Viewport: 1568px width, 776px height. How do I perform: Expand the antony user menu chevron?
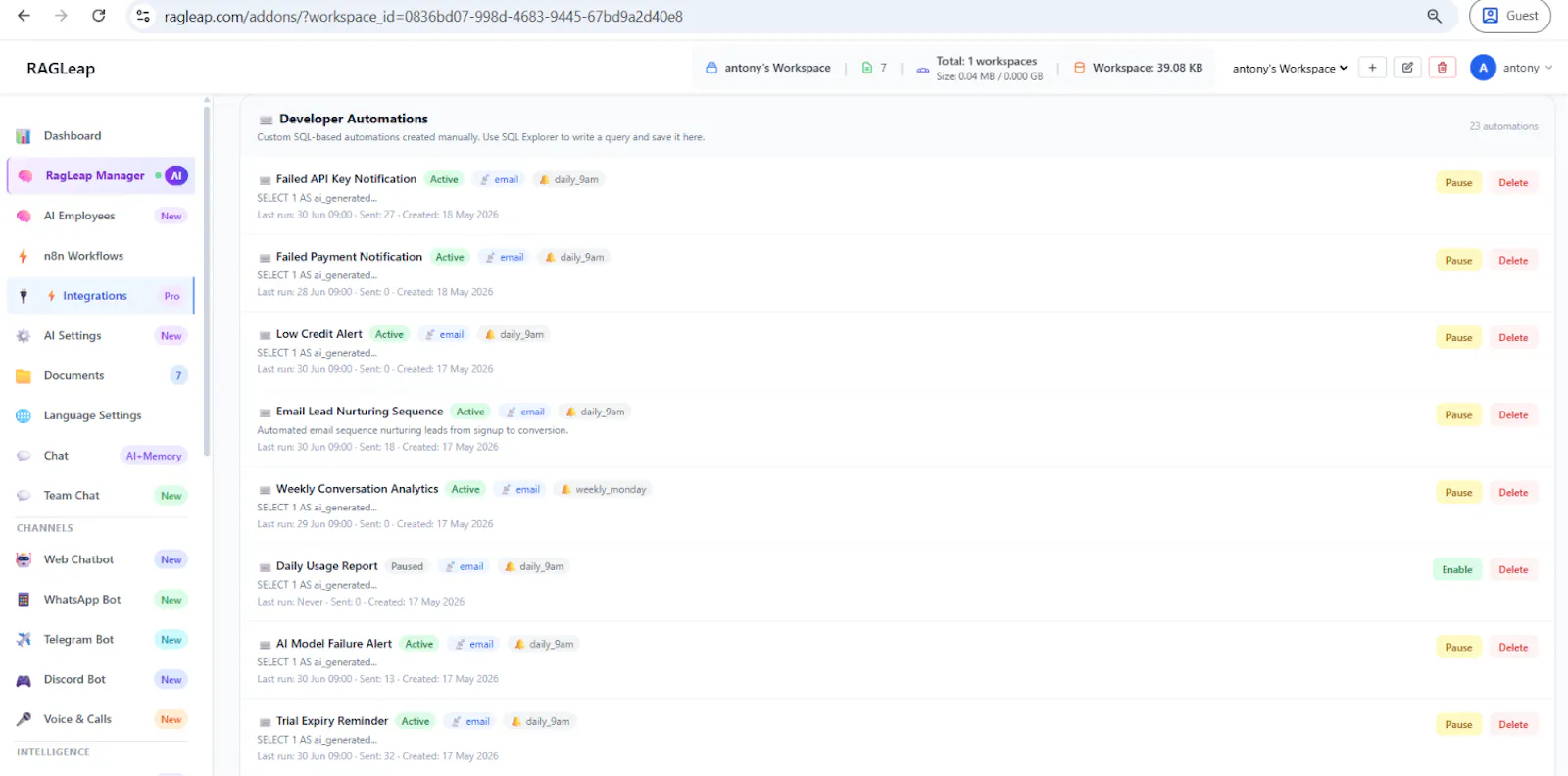tap(1549, 68)
